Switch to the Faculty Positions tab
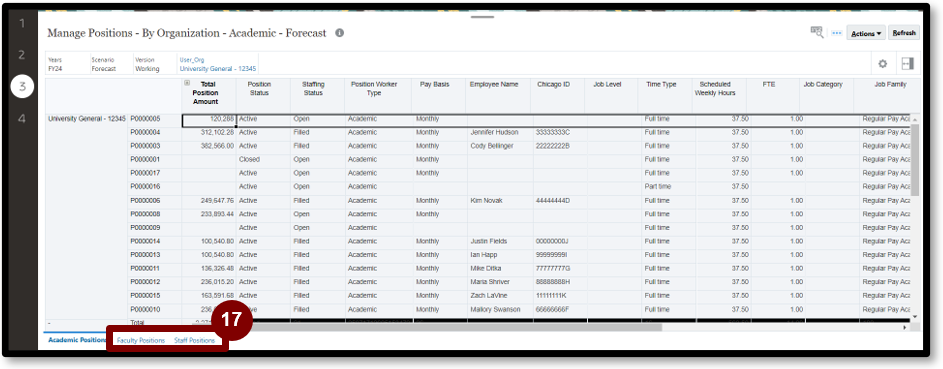Screen dimensions: 943x369 (141, 340)
